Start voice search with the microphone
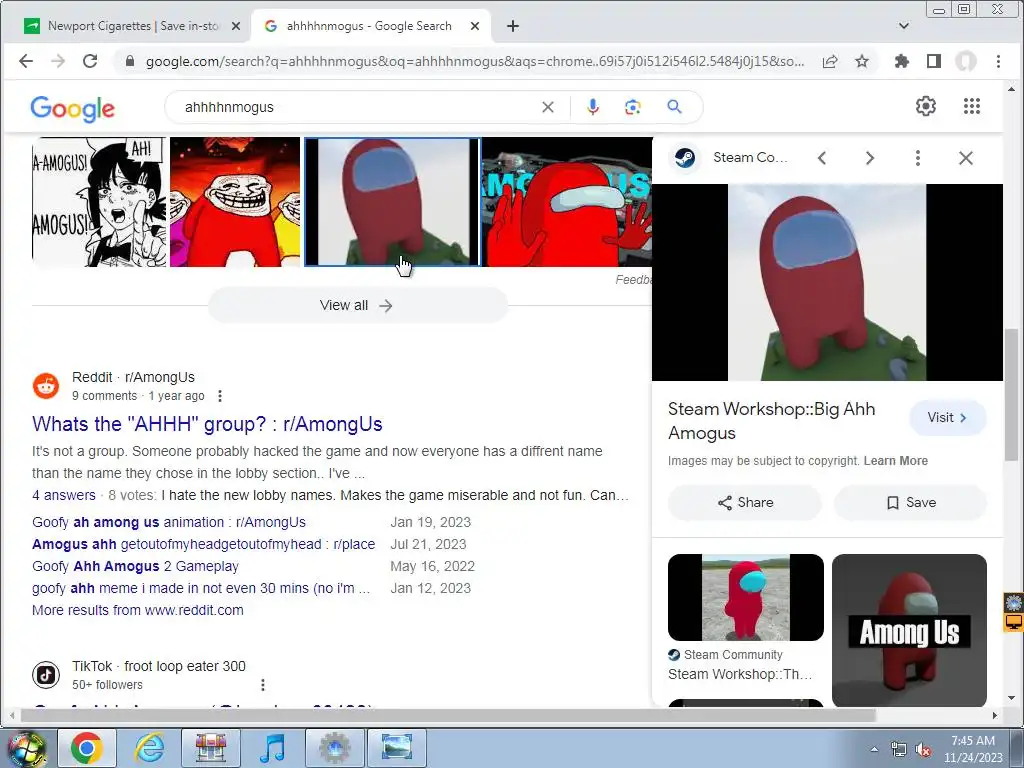This screenshot has width=1024, height=768. (x=592, y=107)
